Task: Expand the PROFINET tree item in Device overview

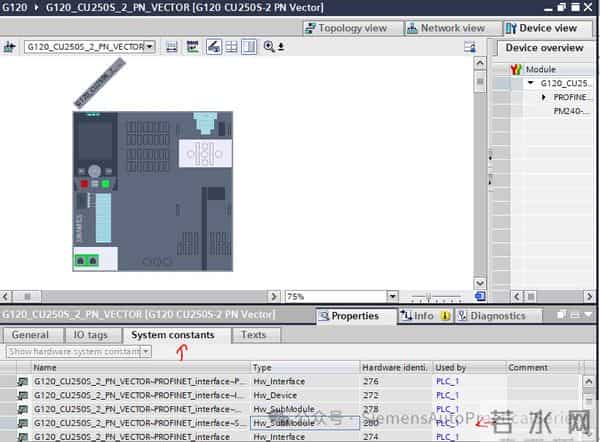Action: 544,98
